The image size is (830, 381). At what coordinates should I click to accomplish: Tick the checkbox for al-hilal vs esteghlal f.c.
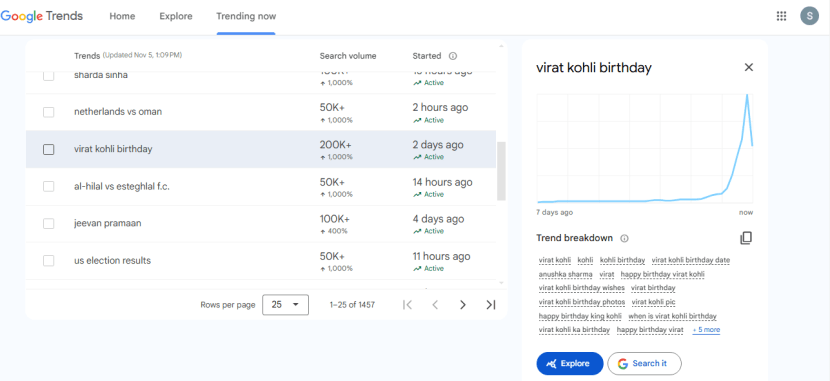click(48, 186)
